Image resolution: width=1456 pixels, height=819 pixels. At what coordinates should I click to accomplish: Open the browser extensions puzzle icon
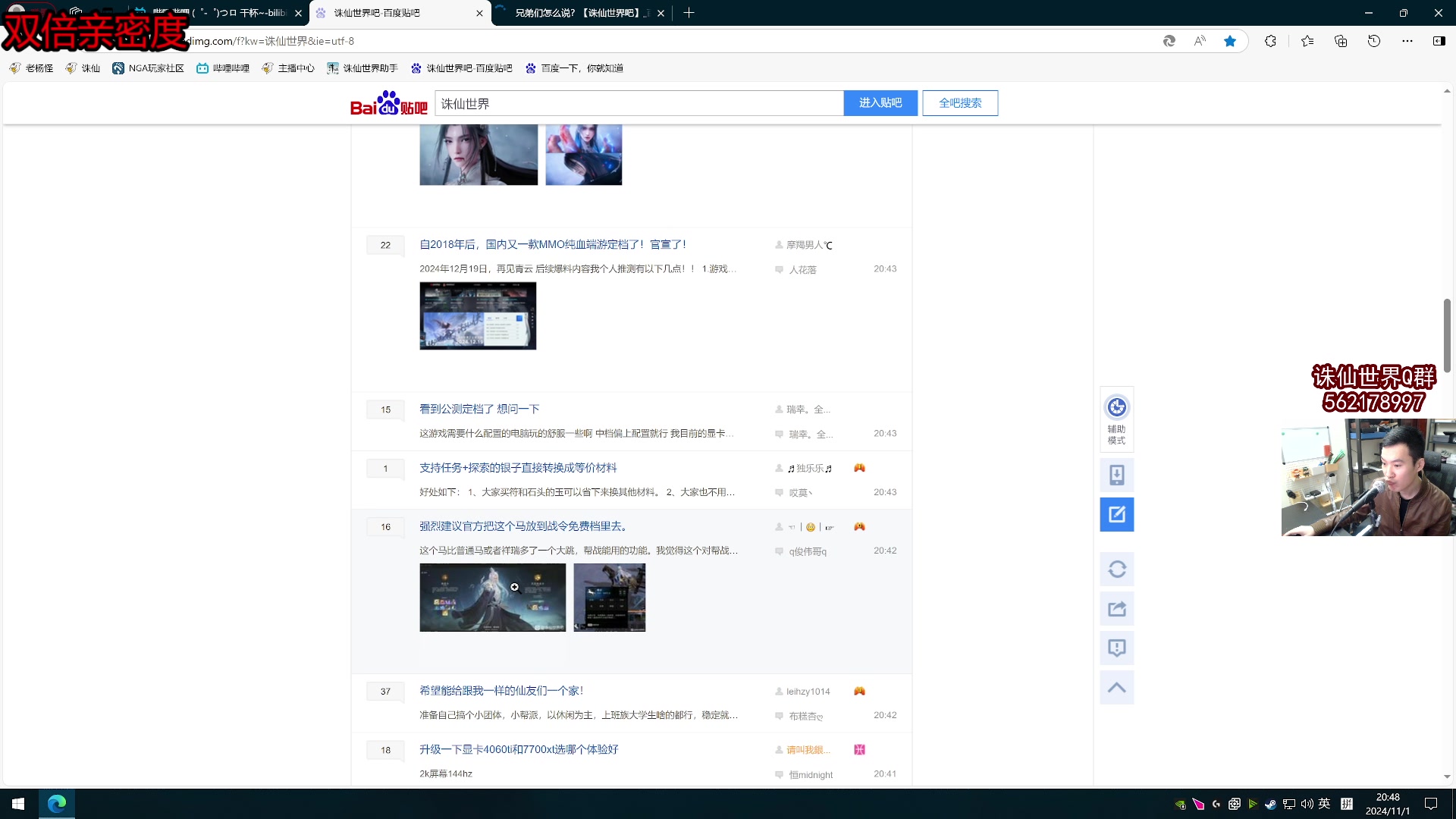click(1270, 41)
